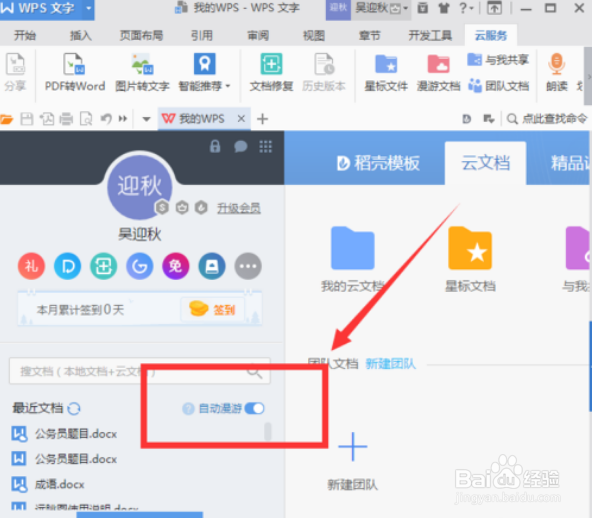Click the 搜文档 search field
The image size is (593, 518).
140,371
